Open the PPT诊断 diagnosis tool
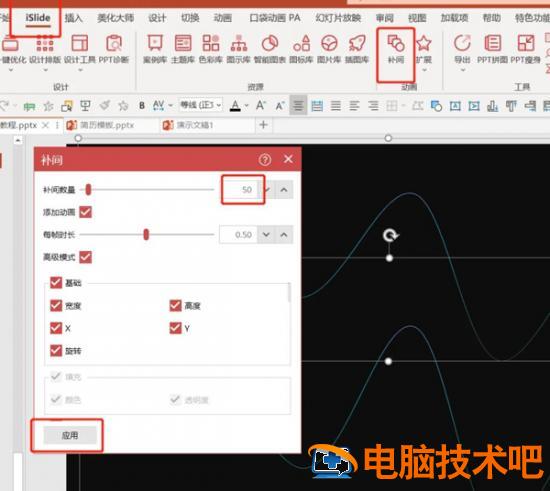Screen dimensions: 550x491 click(114, 49)
